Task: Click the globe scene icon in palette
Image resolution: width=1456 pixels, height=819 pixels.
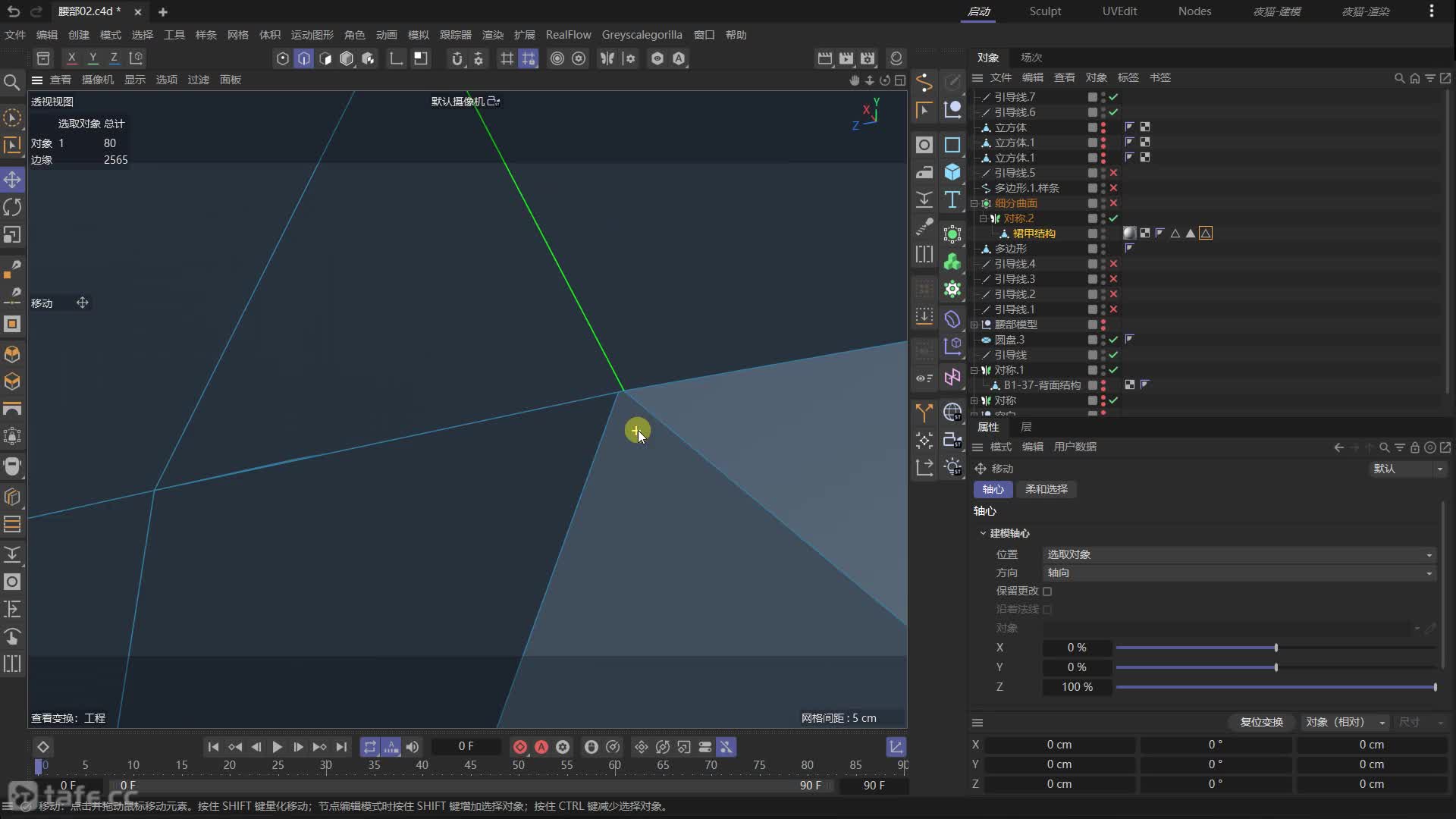Action: tap(952, 412)
